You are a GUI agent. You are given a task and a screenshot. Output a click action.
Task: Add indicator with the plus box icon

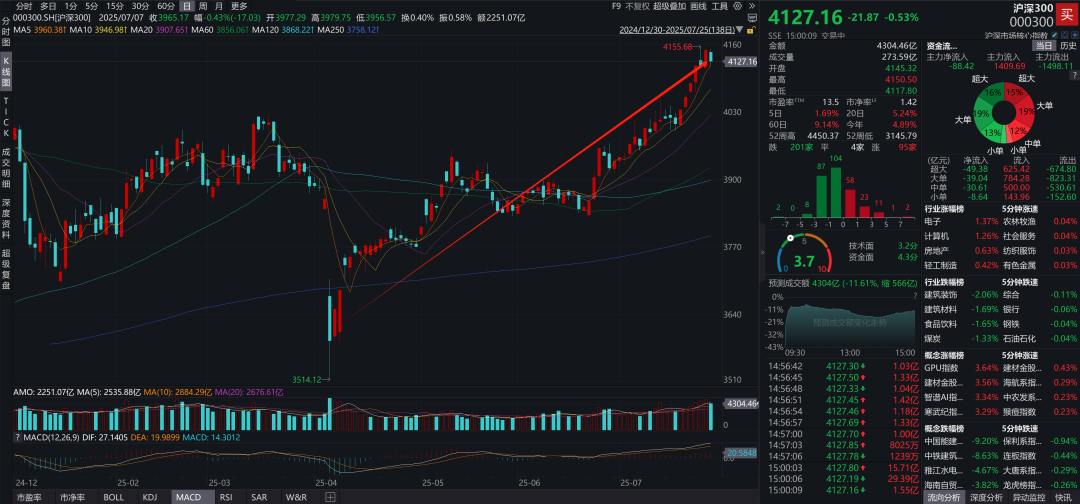[x=331, y=496]
